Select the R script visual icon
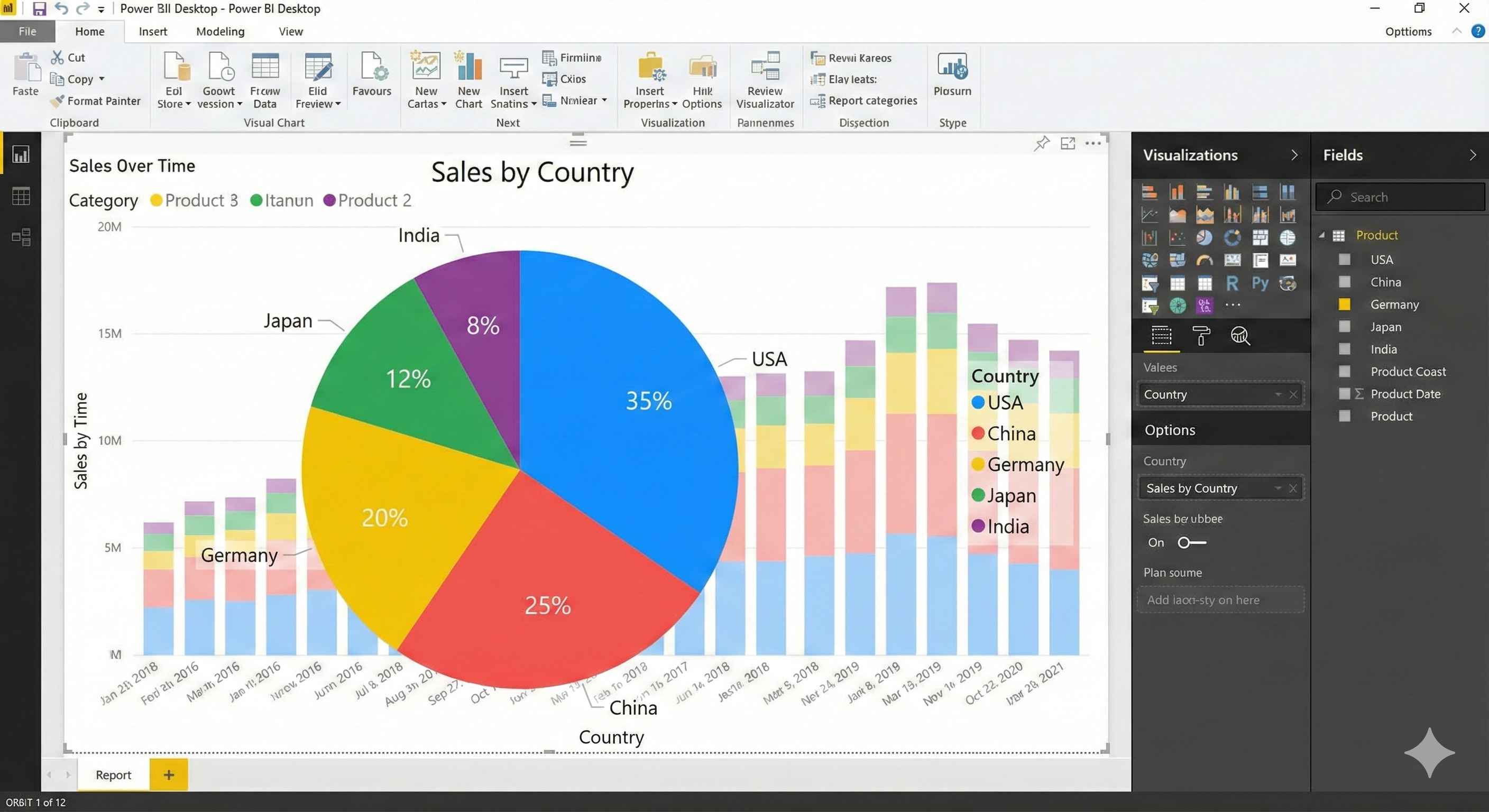This screenshot has width=1489, height=812. click(x=1233, y=284)
